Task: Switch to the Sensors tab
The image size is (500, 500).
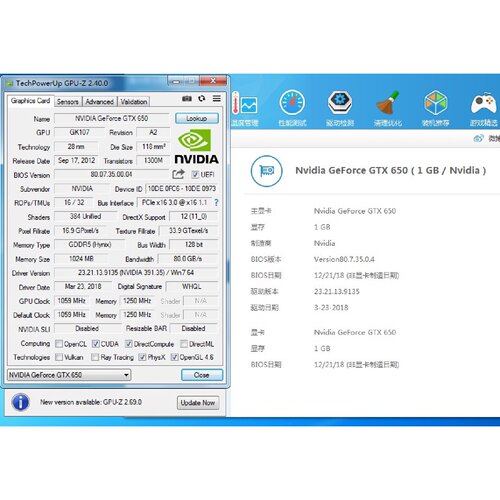Action: pos(67,102)
